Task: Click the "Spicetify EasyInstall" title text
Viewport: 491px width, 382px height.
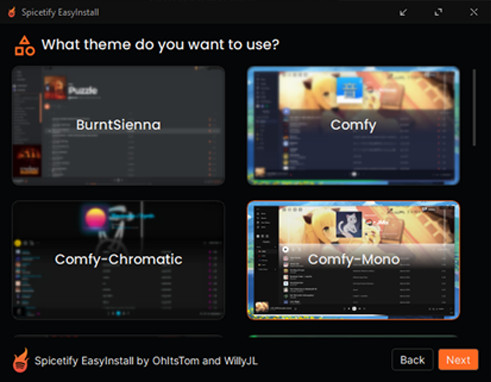Action: 60,13
